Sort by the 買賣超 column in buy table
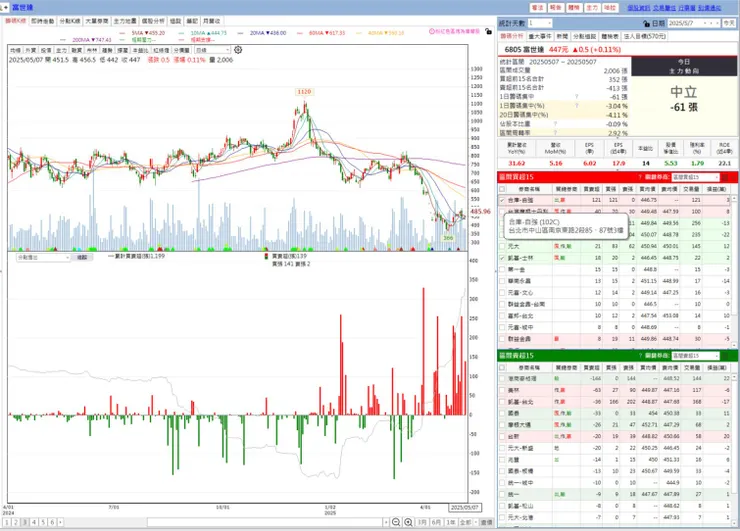The image size is (740, 531). [x=591, y=189]
